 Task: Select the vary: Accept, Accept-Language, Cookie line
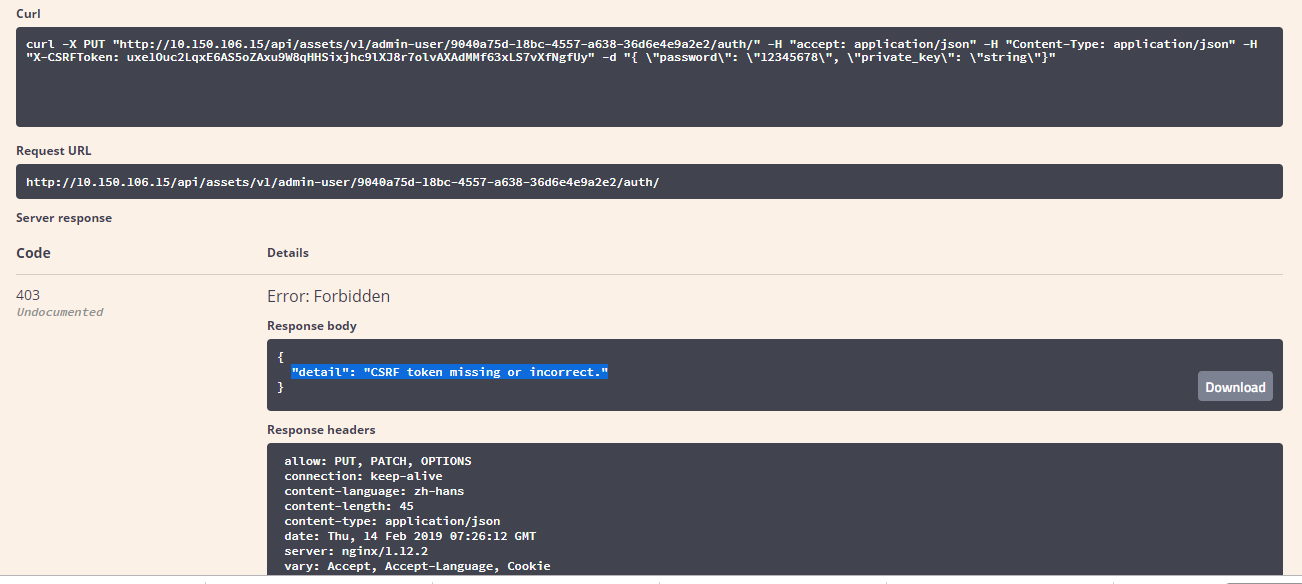click(x=418, y=566)
